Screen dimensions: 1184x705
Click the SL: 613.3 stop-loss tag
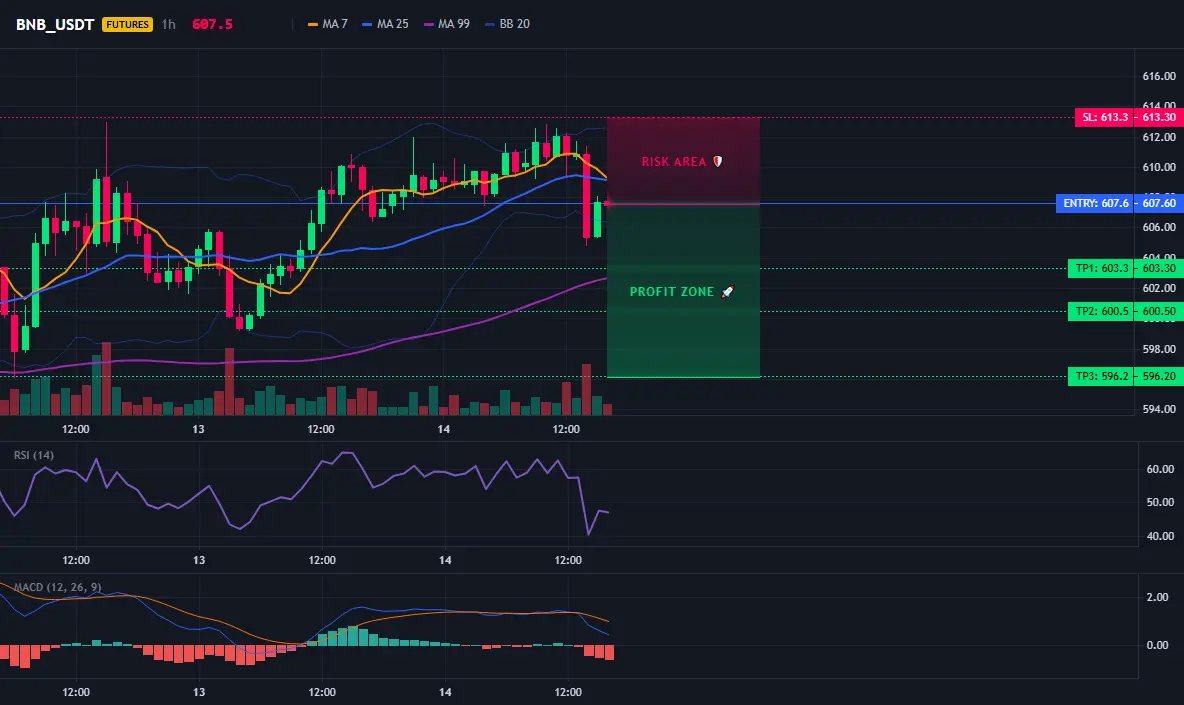(1104, 117)
